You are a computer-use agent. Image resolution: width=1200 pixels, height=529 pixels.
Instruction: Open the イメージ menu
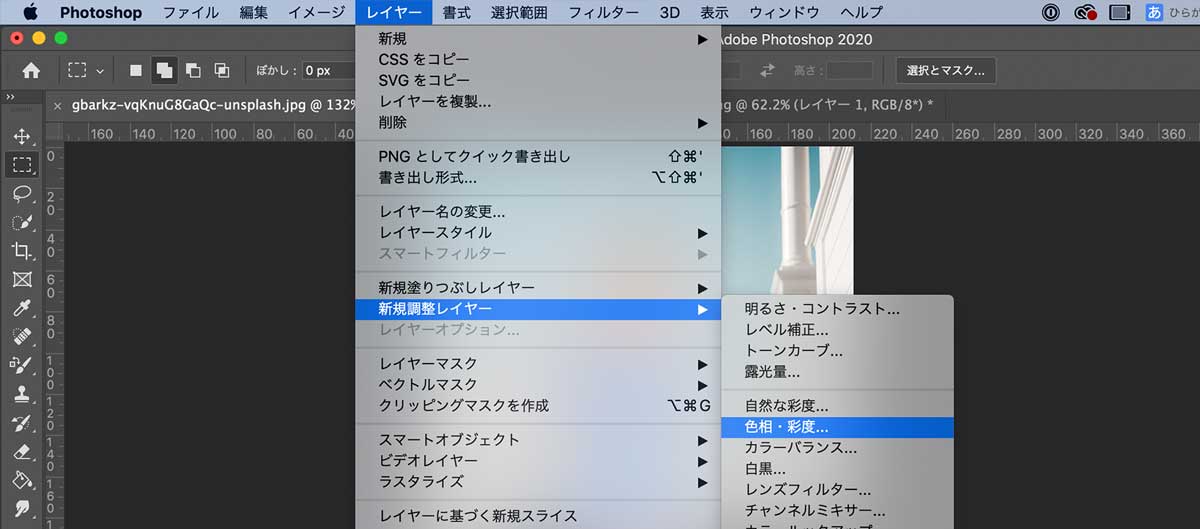tap(317, 13)
